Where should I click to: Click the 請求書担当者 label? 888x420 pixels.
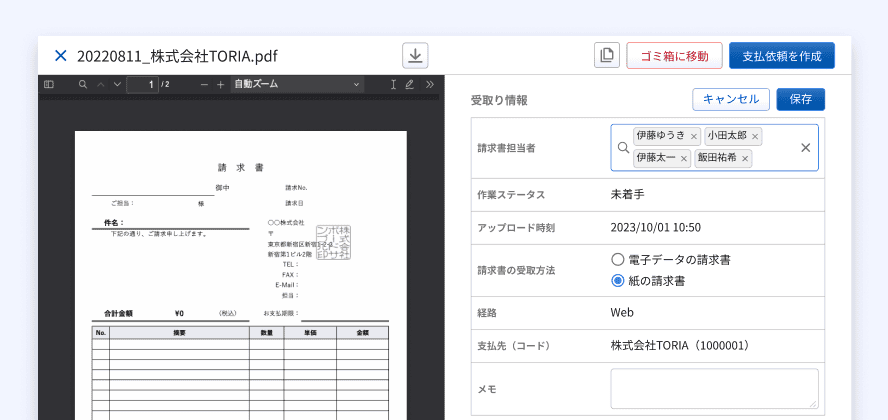[x=507, y=148]
